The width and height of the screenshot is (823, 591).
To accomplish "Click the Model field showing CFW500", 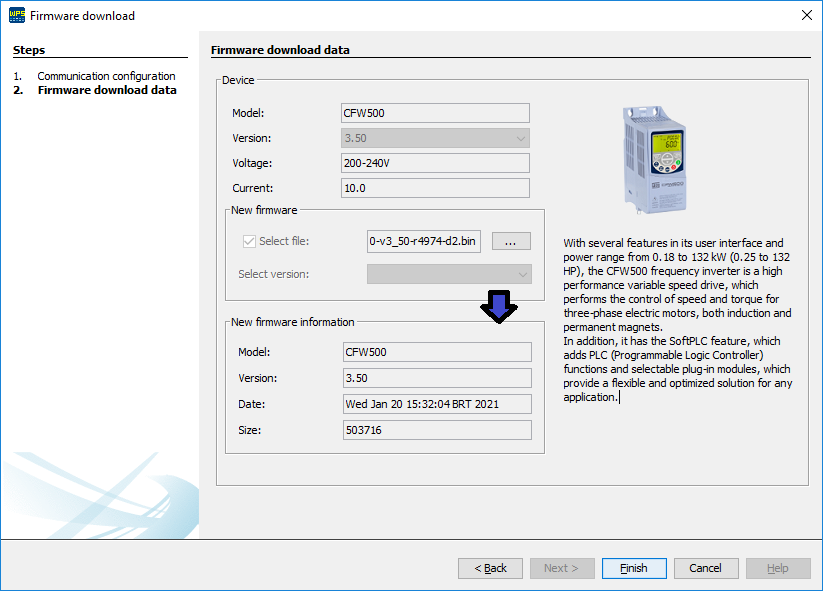I will pos(434,112).
